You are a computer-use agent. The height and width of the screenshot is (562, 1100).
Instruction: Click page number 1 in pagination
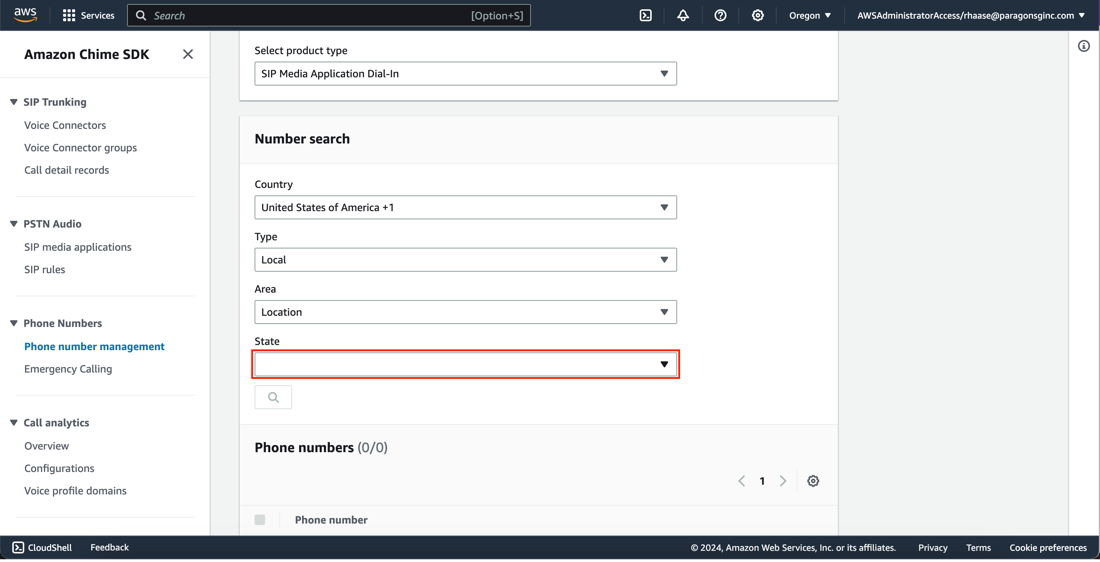[x=762, y=481]
